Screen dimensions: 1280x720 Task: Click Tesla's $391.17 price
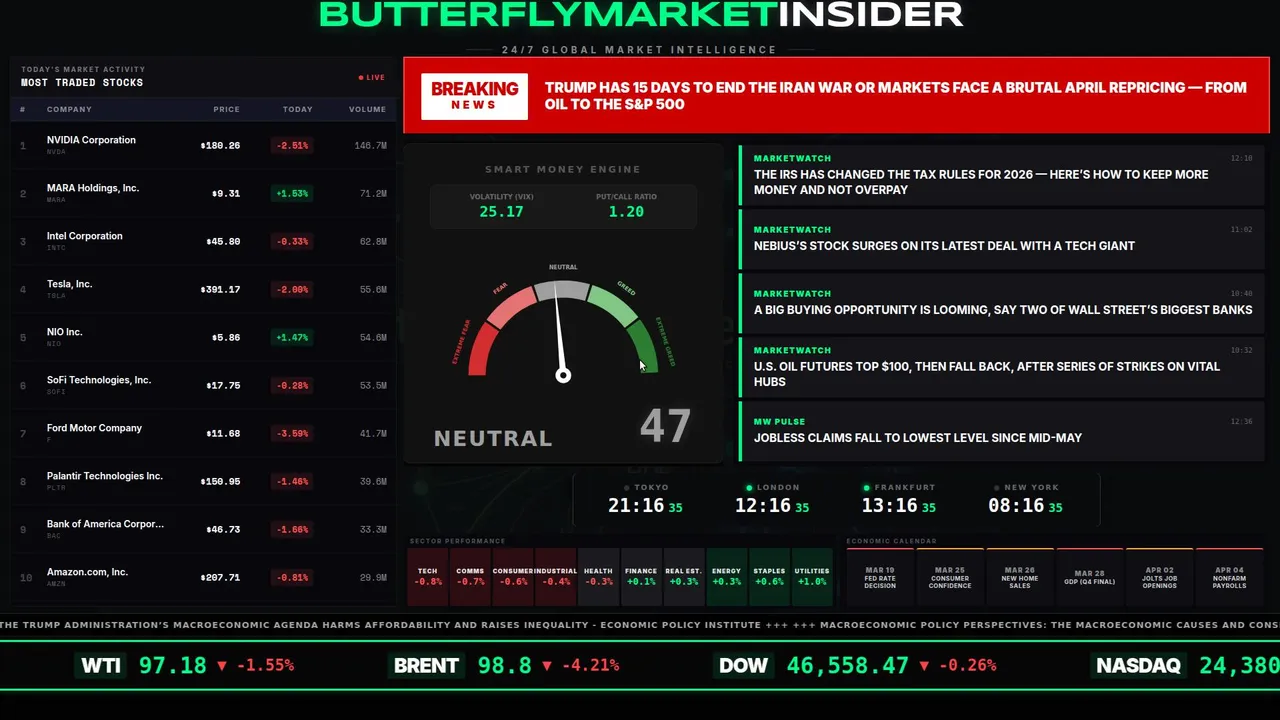click(x=220, y=289)
